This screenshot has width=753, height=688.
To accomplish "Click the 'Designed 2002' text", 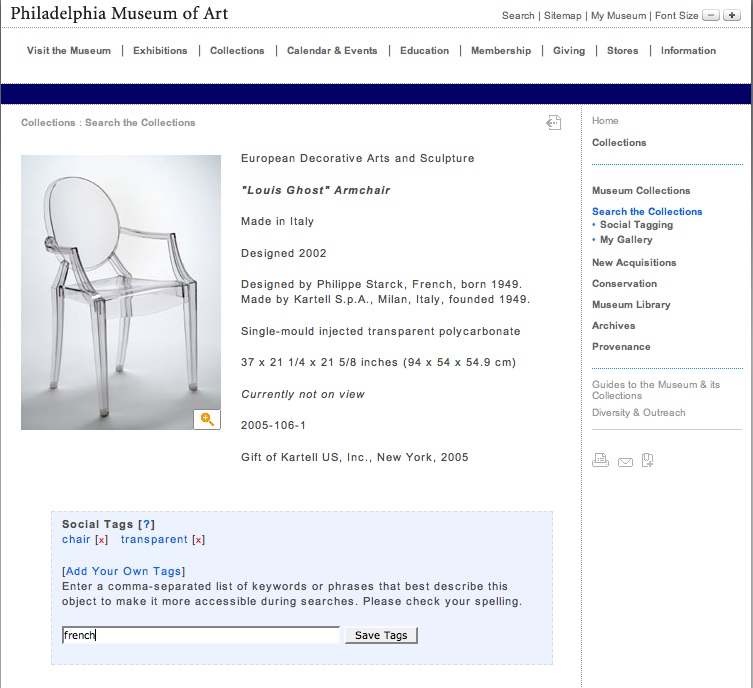I will click(284, 253).
